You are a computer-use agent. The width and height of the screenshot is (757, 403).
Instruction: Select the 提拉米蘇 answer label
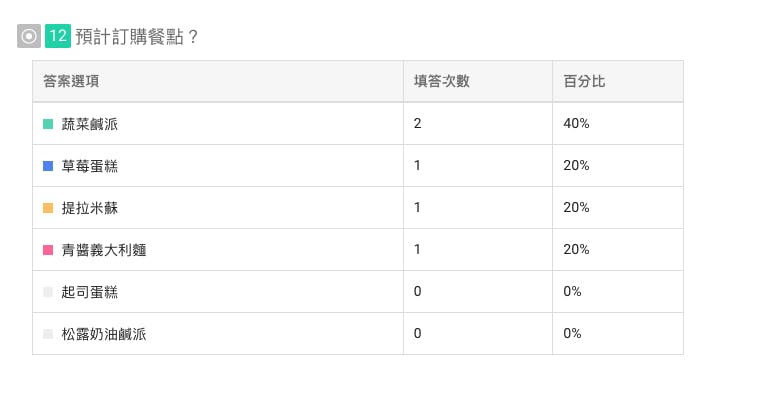[90, 208]
